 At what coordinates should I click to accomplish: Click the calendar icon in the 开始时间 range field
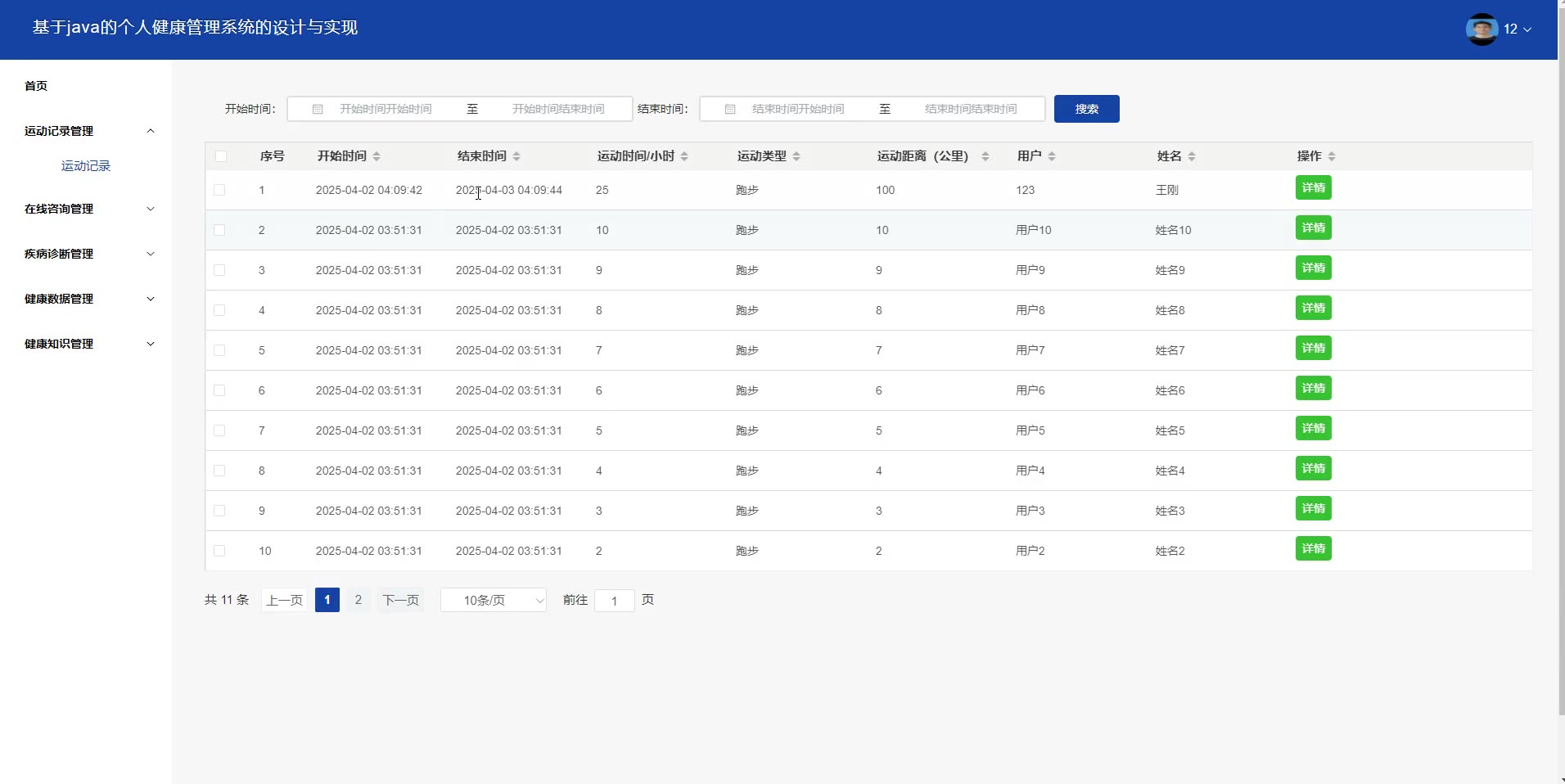click(x=318, y=109)
